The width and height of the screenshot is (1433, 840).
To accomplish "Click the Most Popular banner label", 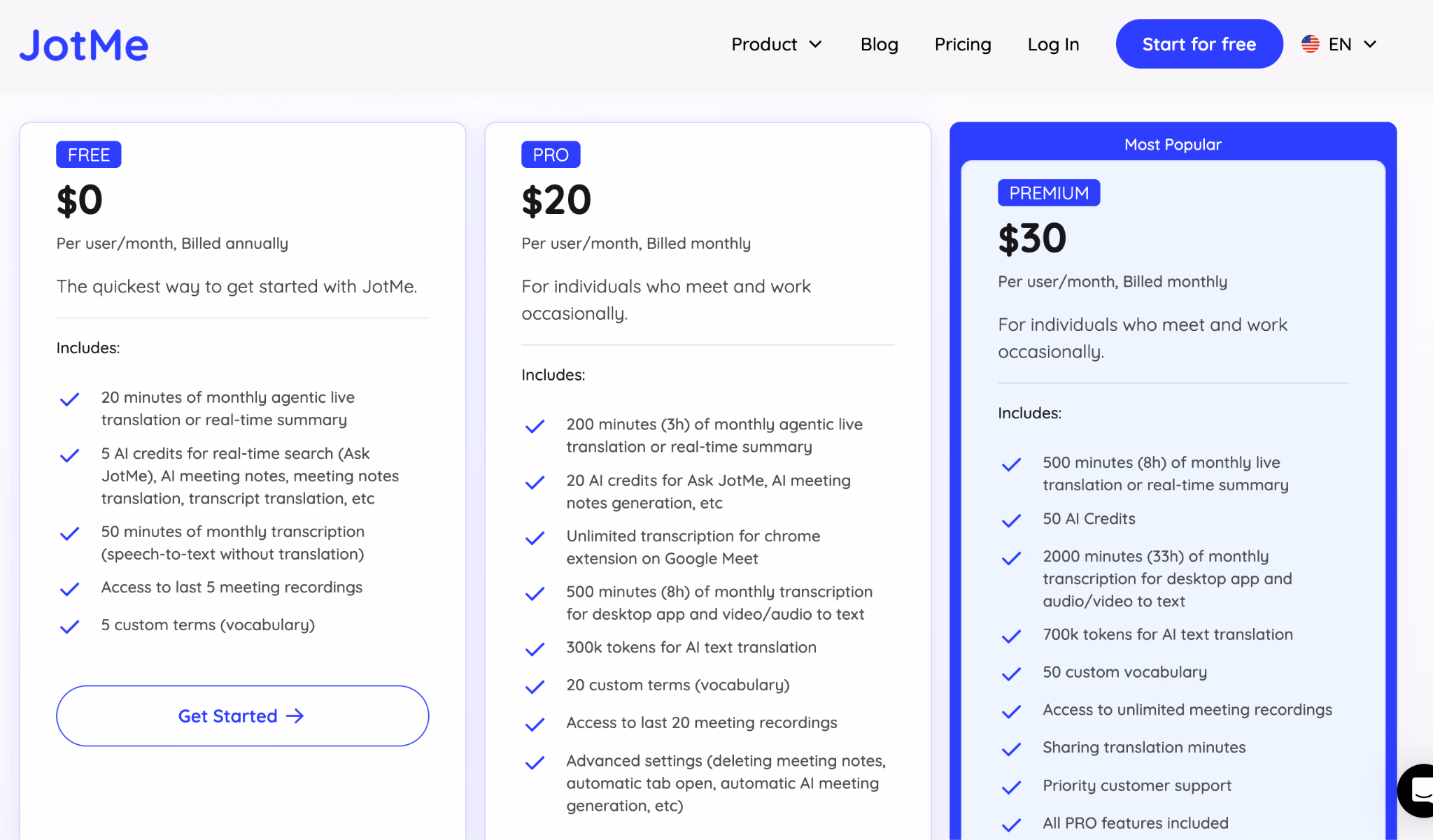I will coord(1173,144).
